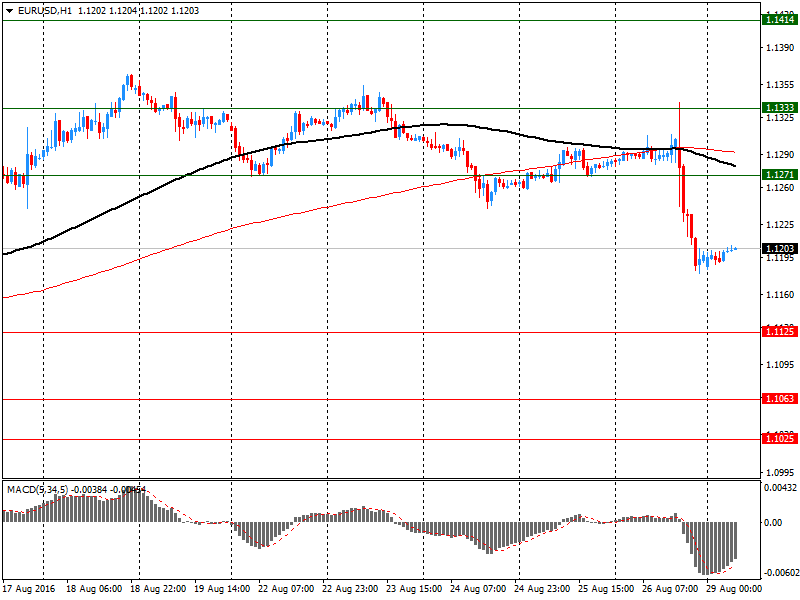This screenshot has height=600, width=800.
Task: Select the OHLC values 1.1202 1.1204 1.1202 1.1203
Action: [138, 11]
